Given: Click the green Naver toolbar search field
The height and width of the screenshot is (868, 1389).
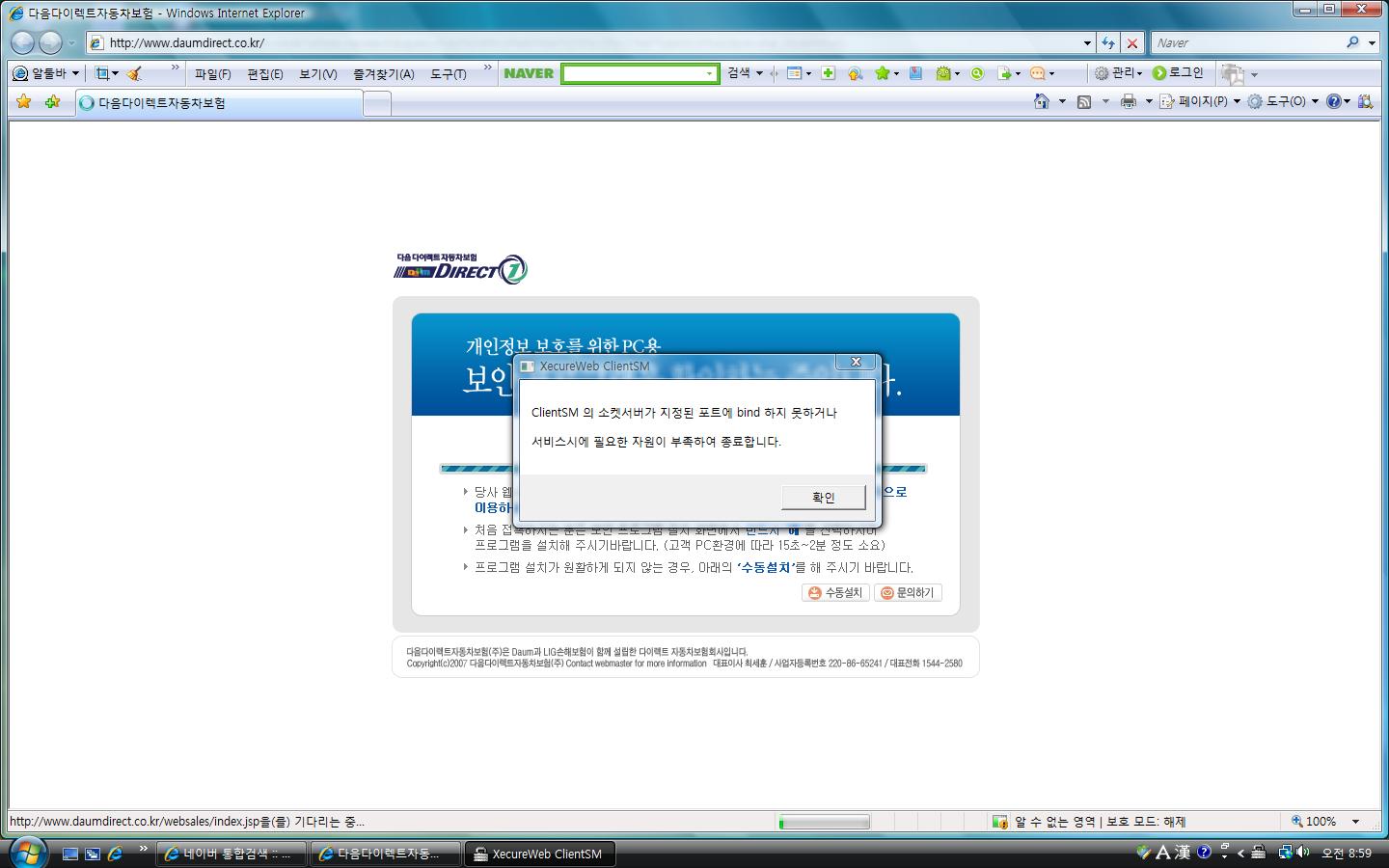Looking at the screenshot, I should click(640, 73).
